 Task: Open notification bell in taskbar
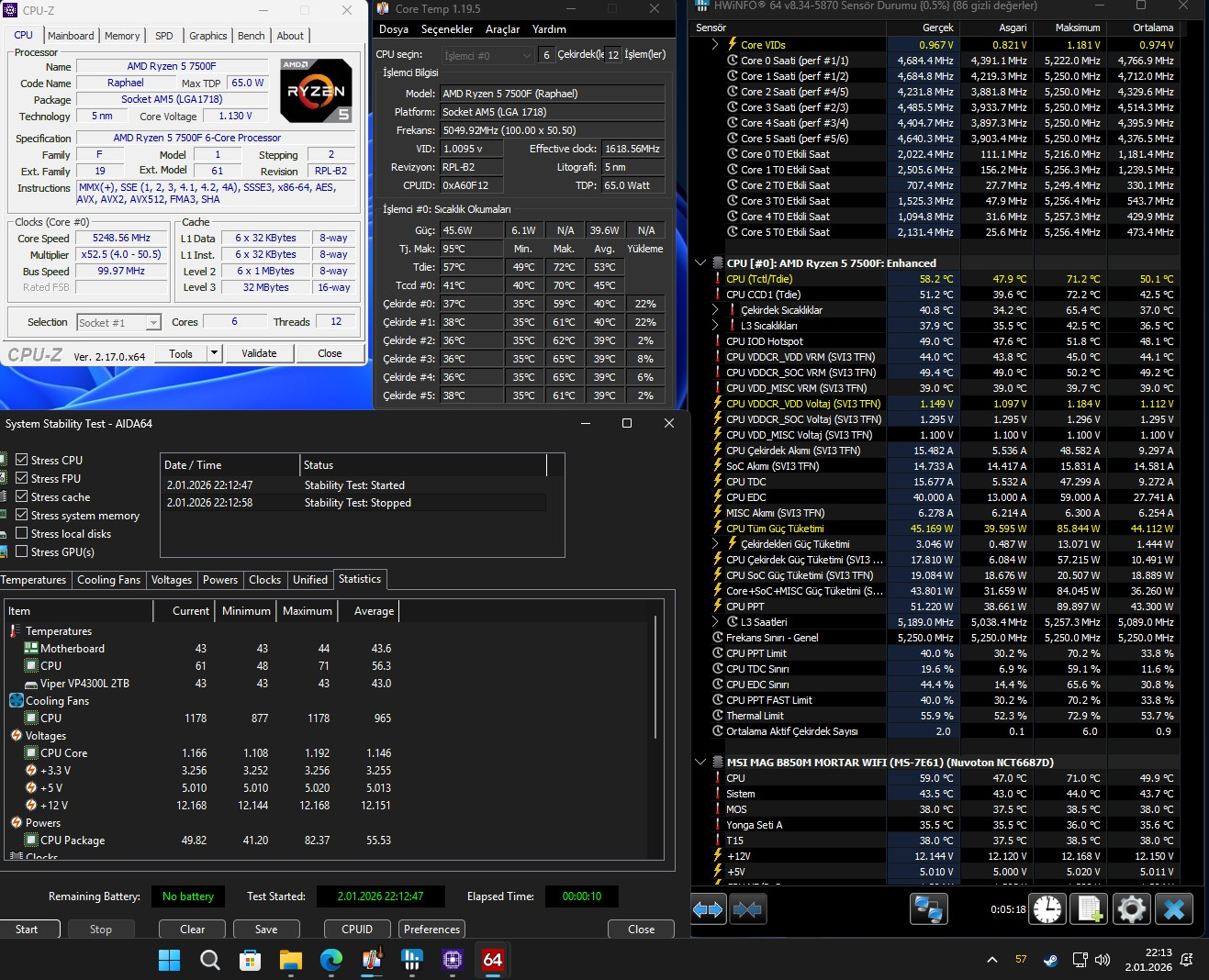(x=1187, y=960)
